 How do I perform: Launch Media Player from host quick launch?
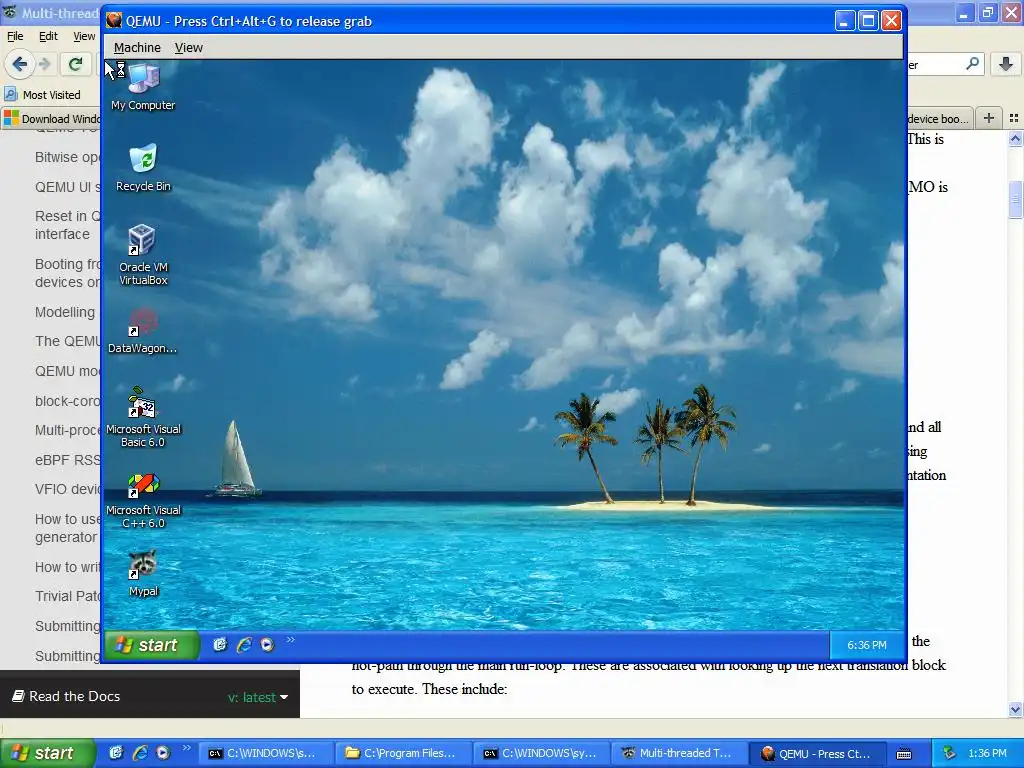click(x=163, y=753)
